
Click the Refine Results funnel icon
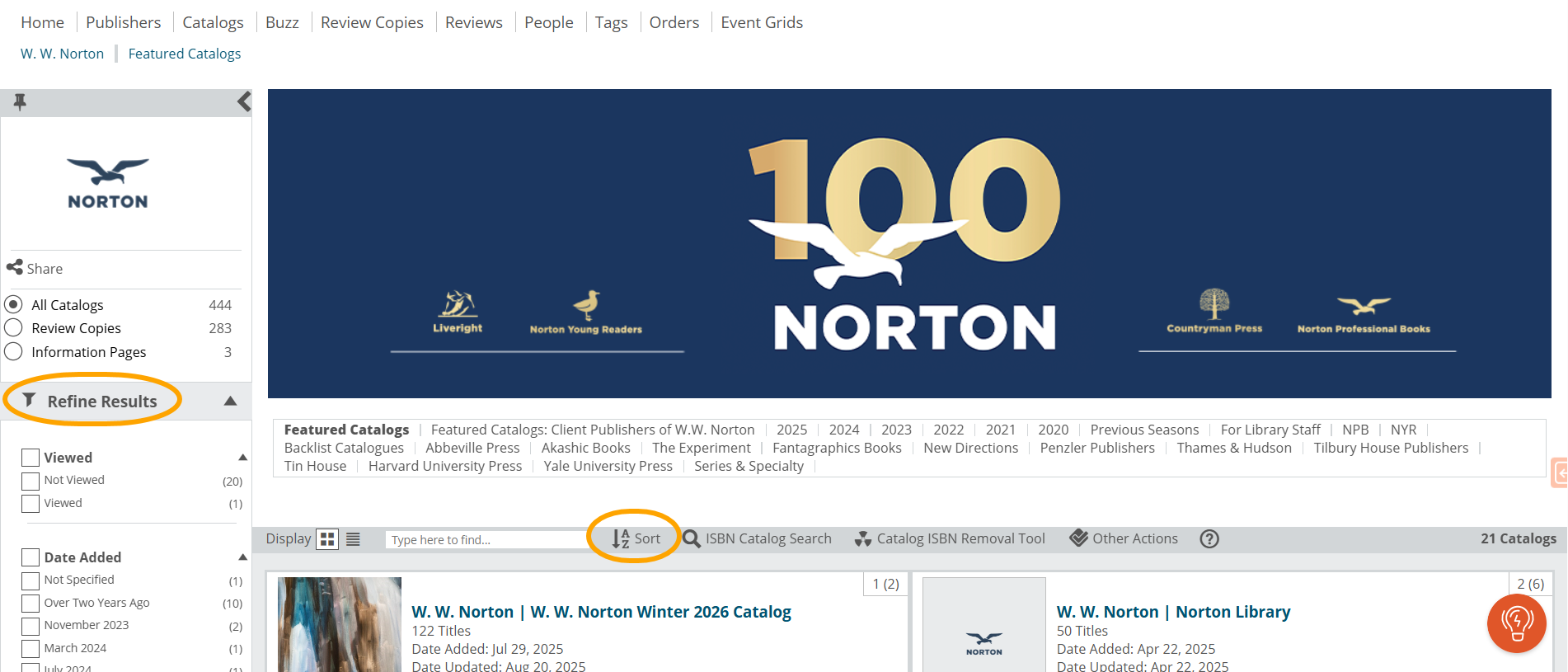pyautogui.click(x=29, y=401)
